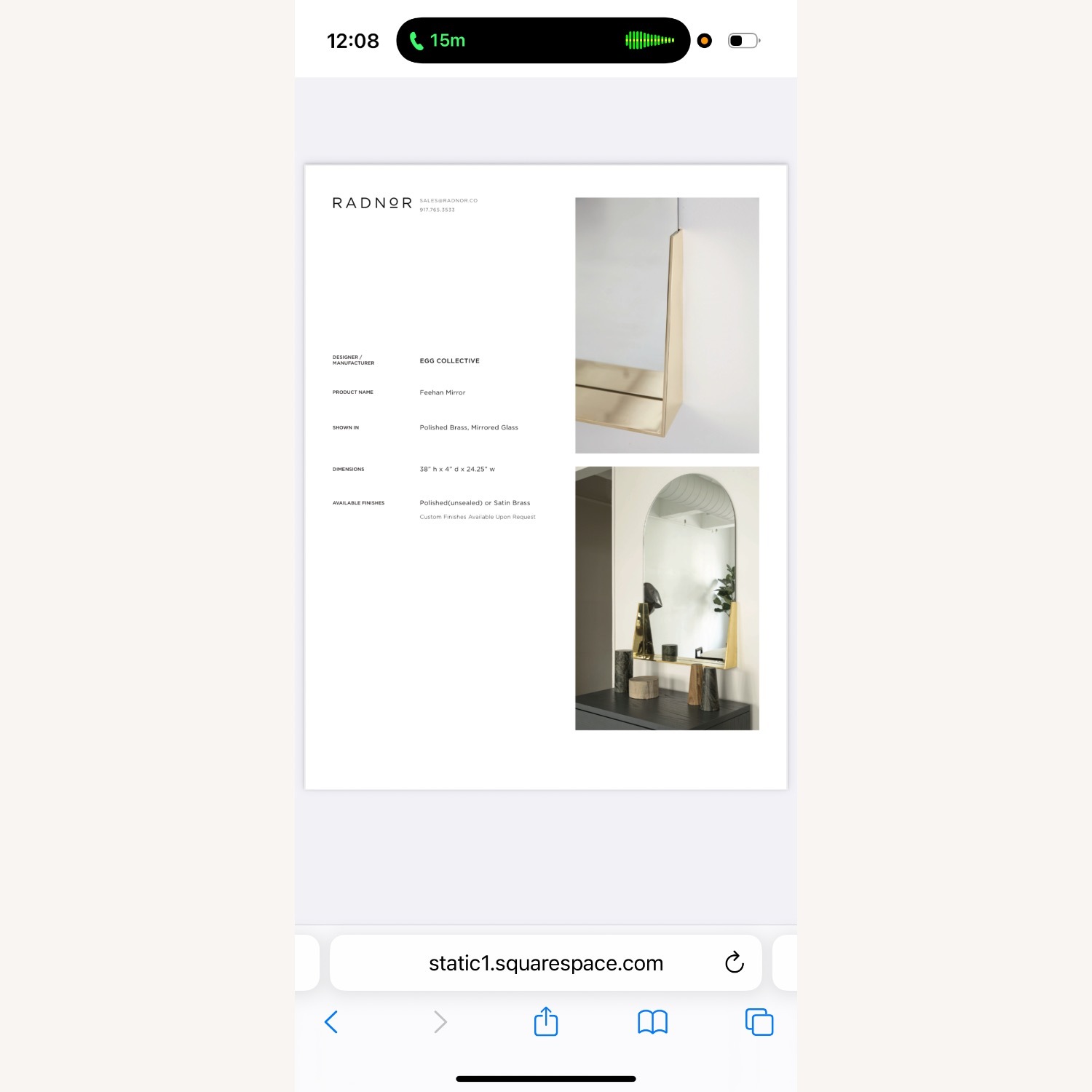
Task: Tap the green audio waveform indicator
Action: 650,41
